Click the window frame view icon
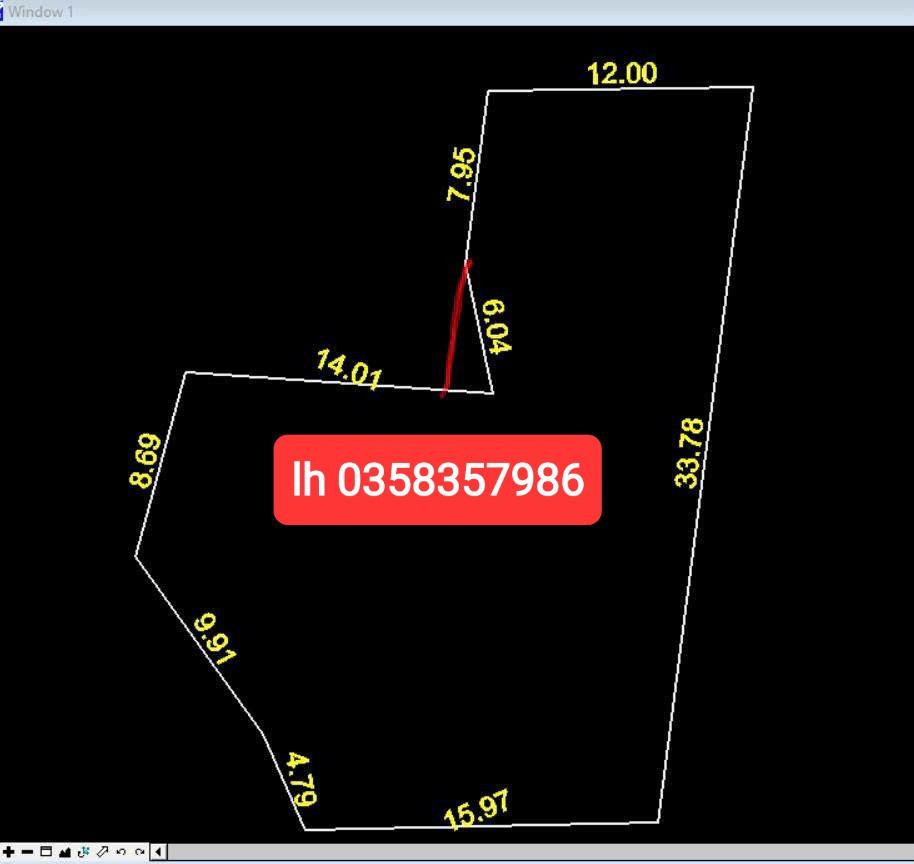Screen dimensions: 914x864 click(46, 852)
